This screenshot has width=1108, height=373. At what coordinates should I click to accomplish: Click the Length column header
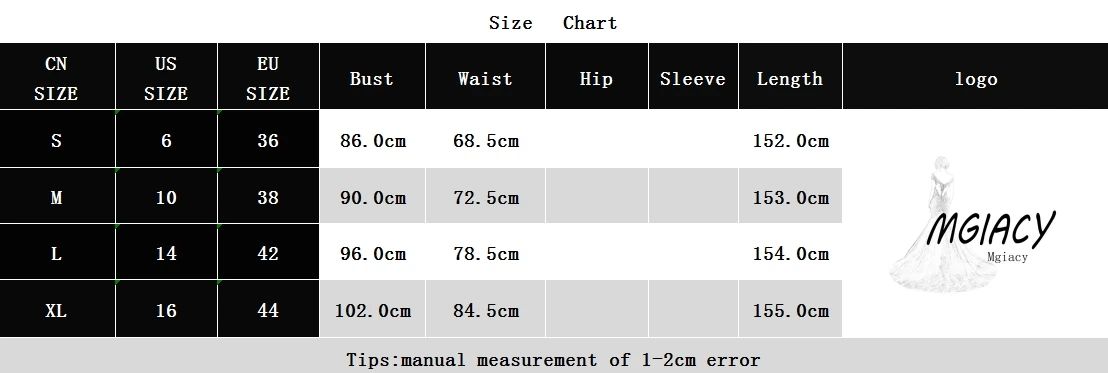coord(790,76)
